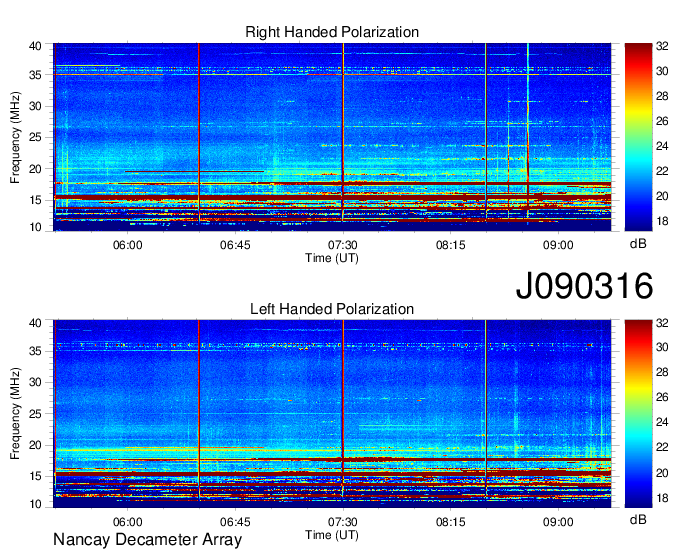Click the 08:15 tick on the top time axis
The height and width of the screenshot is (552, 680).
pos(451,245)
